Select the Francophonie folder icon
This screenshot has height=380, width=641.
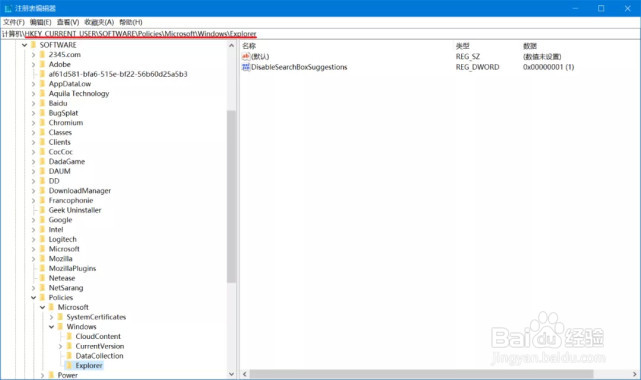click(x=43, y=200)
